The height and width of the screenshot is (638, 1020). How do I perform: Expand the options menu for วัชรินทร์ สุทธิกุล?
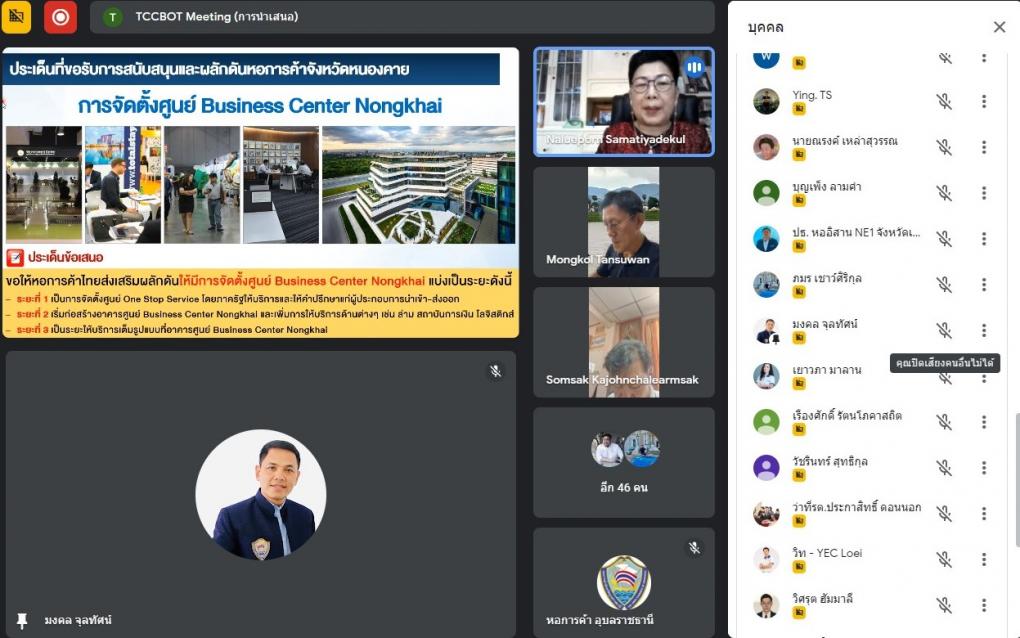click(984, 468)
